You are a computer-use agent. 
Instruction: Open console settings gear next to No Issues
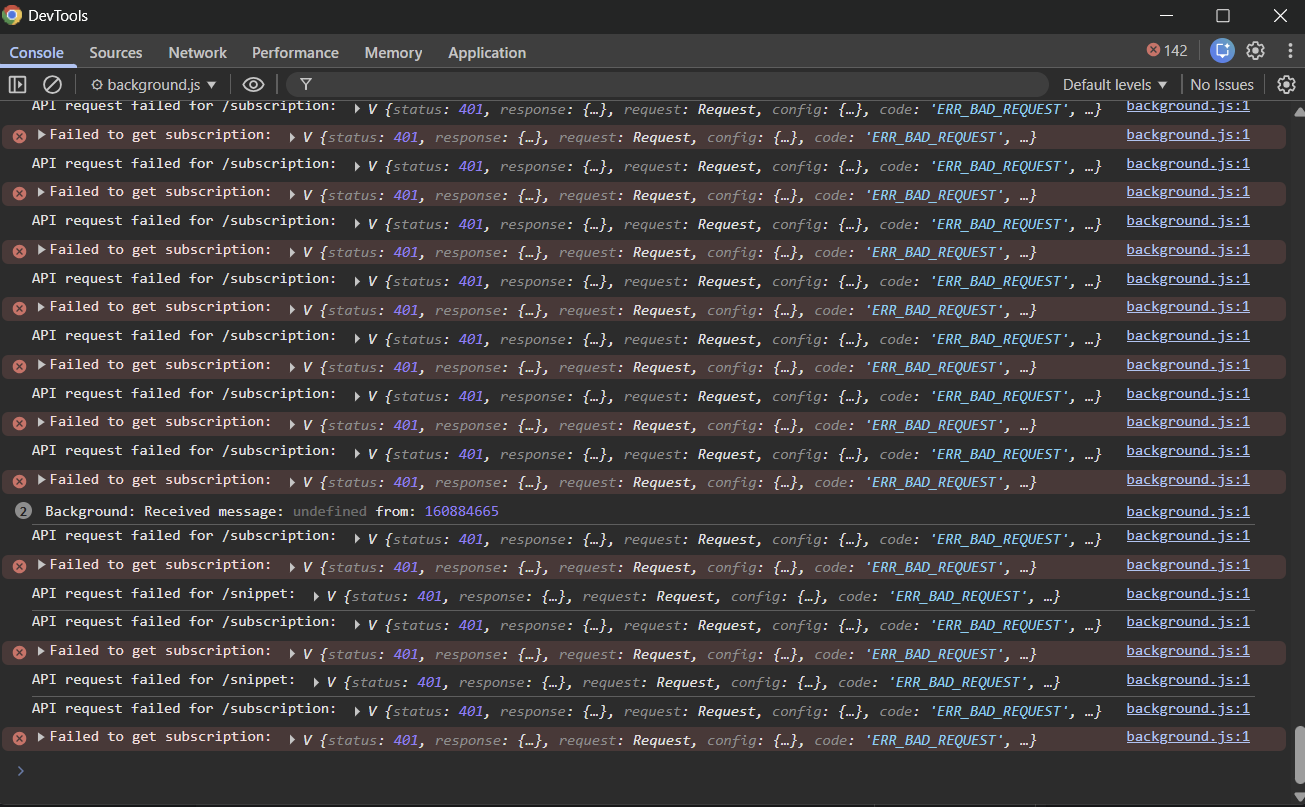point(1286,85)
